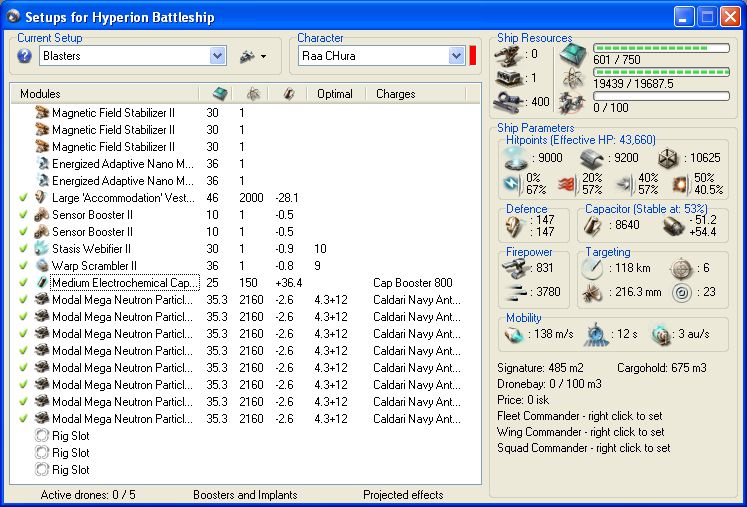This screenshot has width=747, height=507.
Task: Click the red swatch beside Character dropdown
Action: click(x=473, y=56)
